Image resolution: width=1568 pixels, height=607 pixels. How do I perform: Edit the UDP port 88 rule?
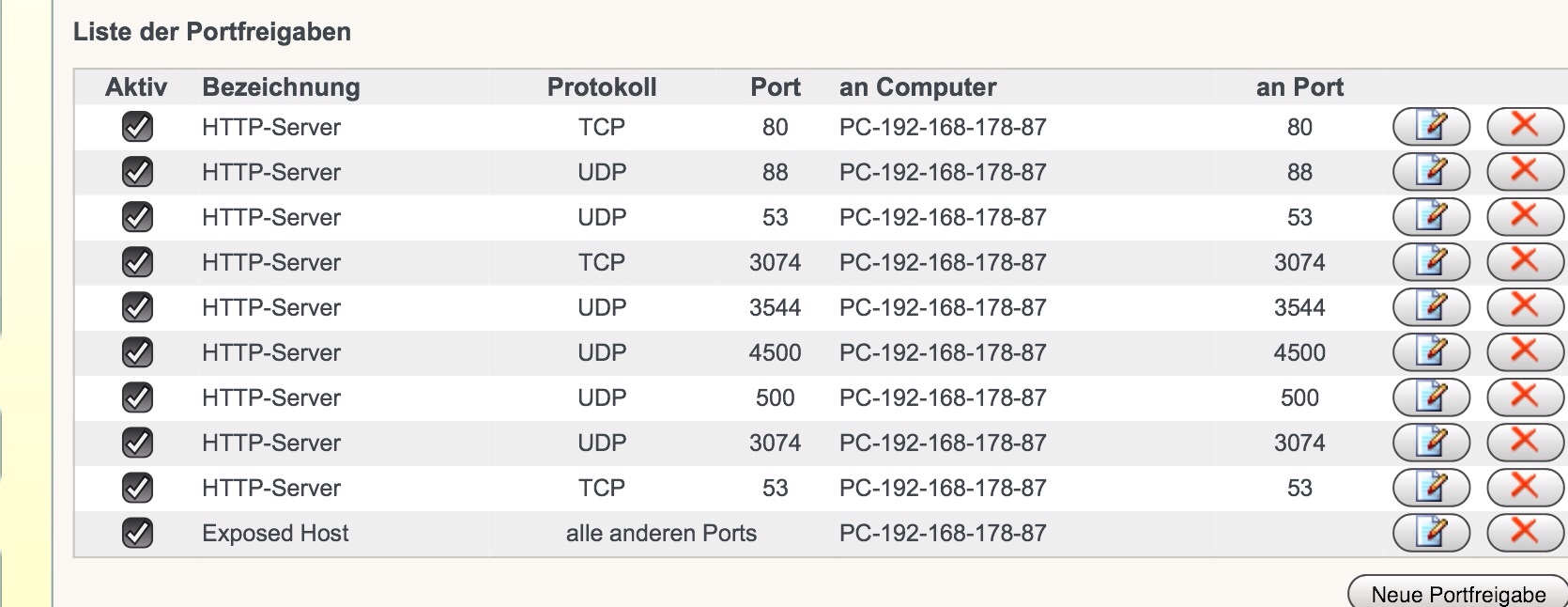(x=1430, y=171)
